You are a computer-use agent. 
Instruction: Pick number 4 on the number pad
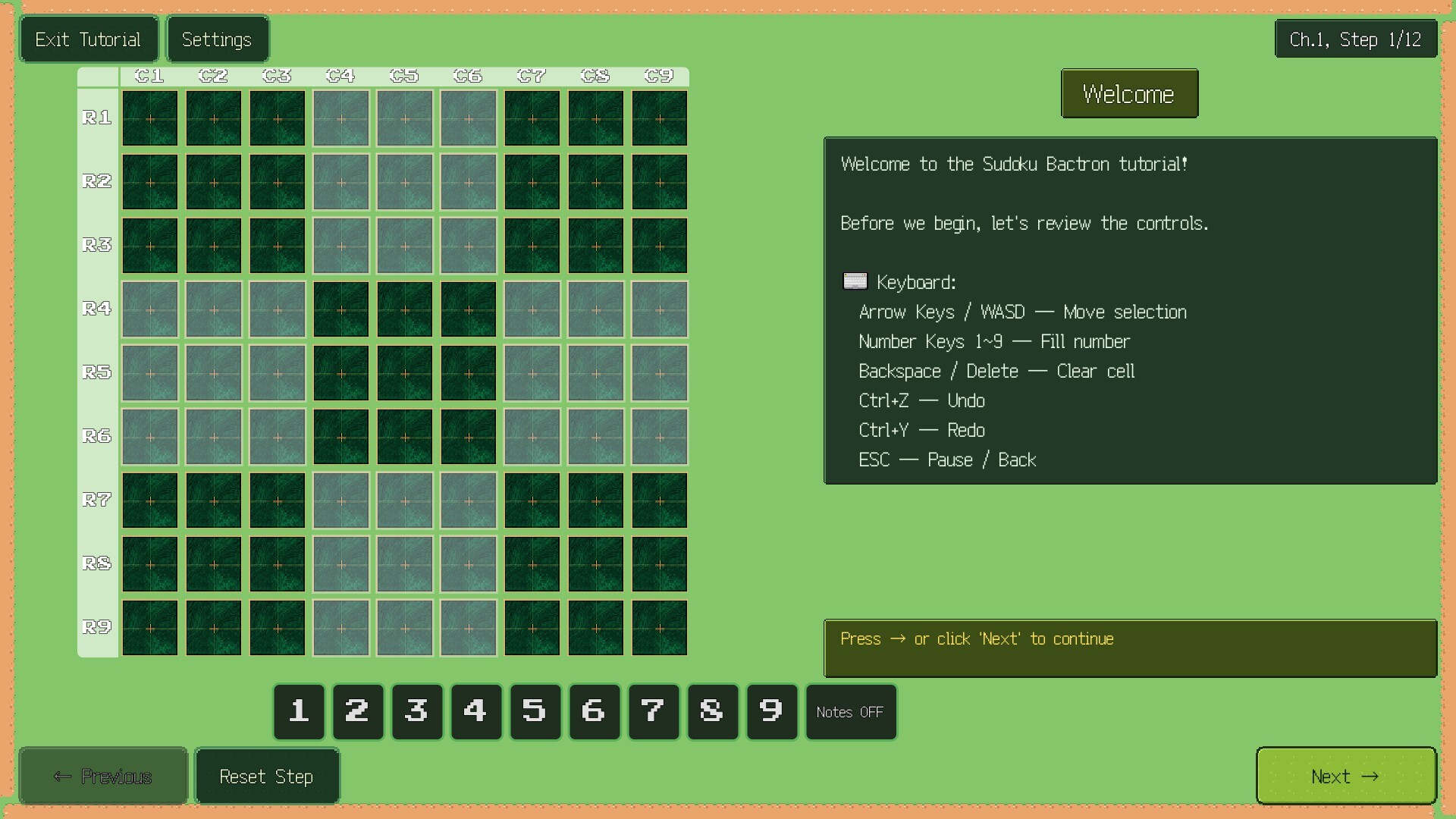tap(476, 711)
